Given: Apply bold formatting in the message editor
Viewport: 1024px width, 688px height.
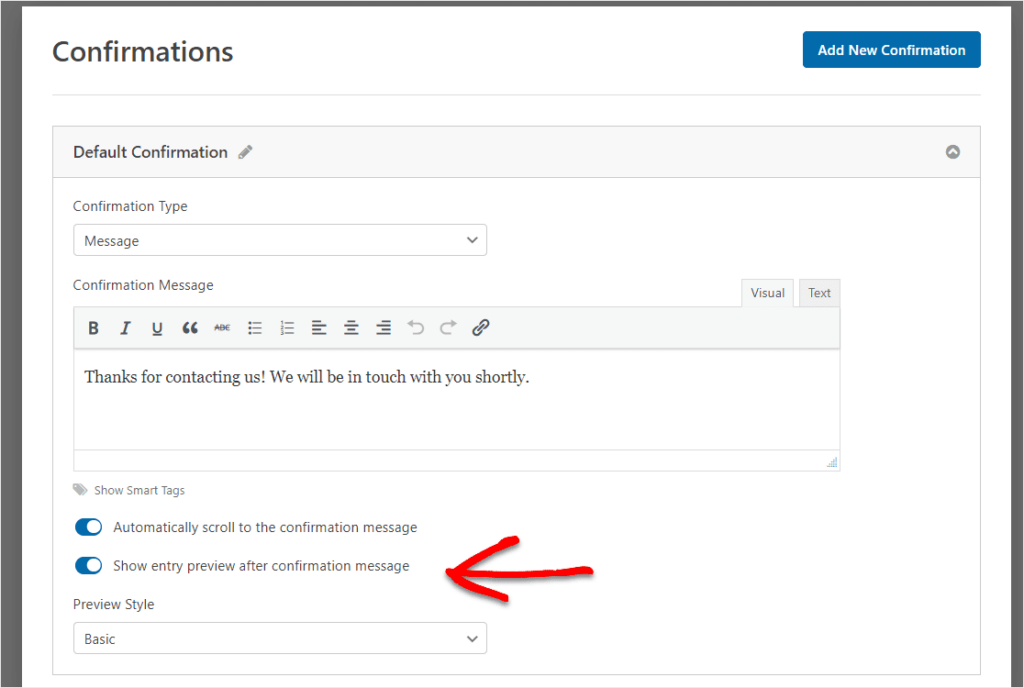Looking at the screenshot, I should [x=93, y=327].
